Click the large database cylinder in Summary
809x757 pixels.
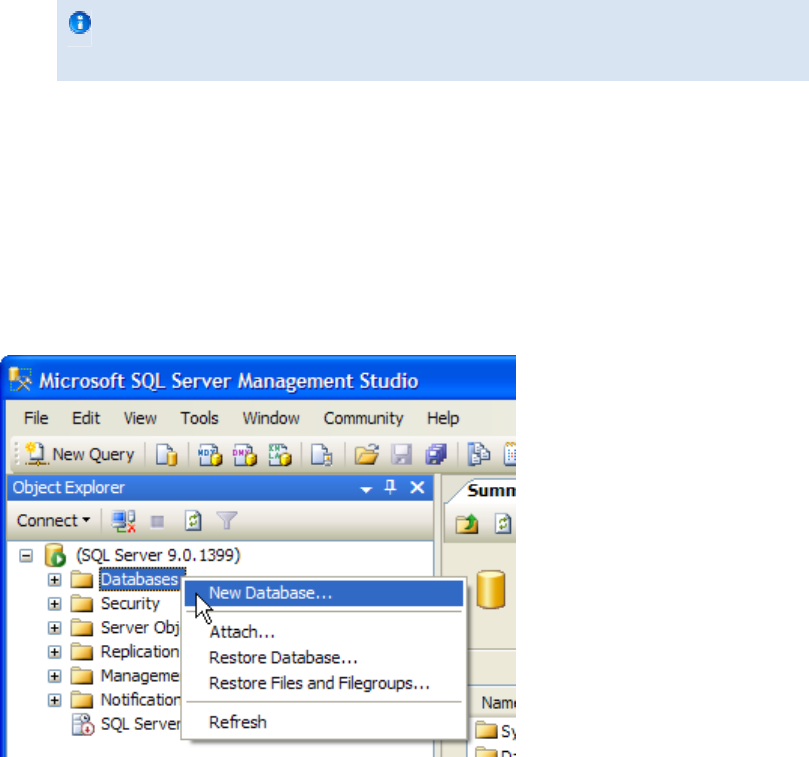(x=491, y=589)
